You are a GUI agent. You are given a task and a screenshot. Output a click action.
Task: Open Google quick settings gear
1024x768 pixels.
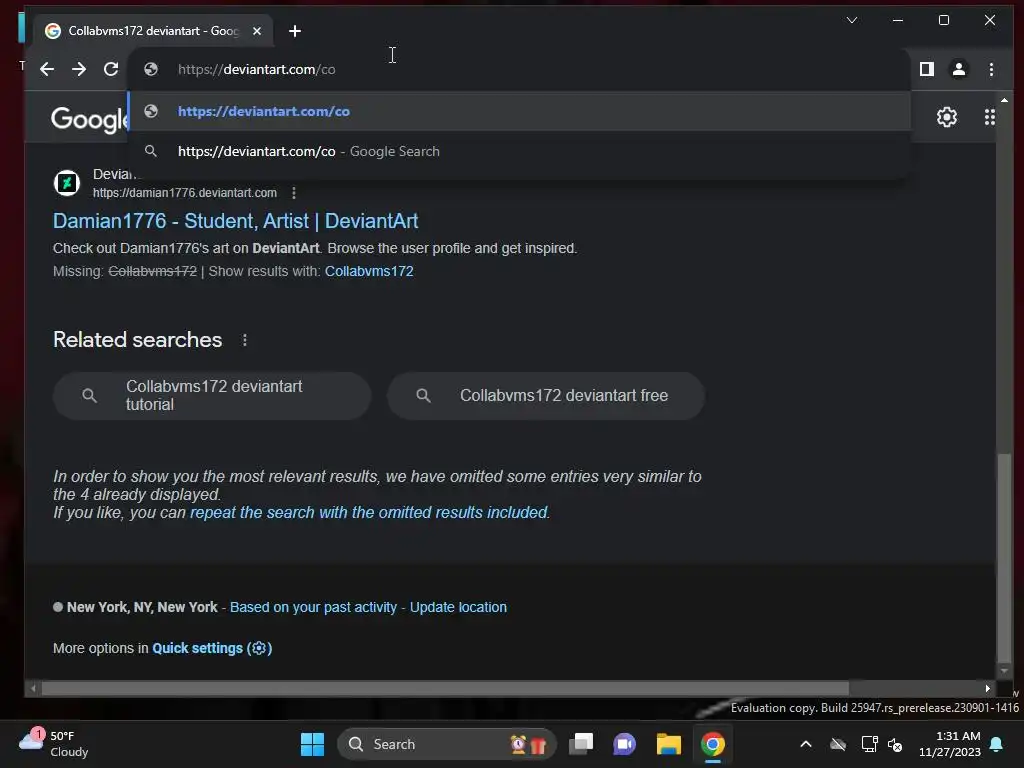(x=947, y=118)
